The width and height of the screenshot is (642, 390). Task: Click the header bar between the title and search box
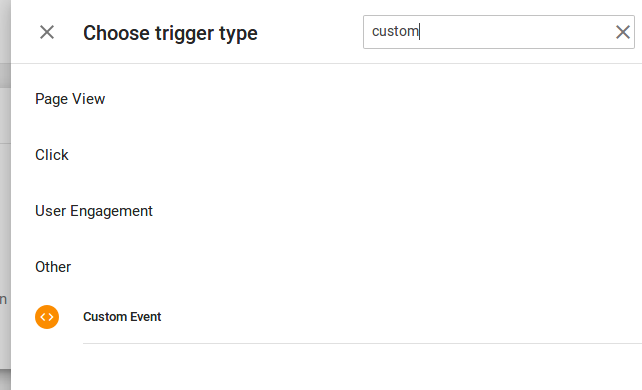point(310,32)
